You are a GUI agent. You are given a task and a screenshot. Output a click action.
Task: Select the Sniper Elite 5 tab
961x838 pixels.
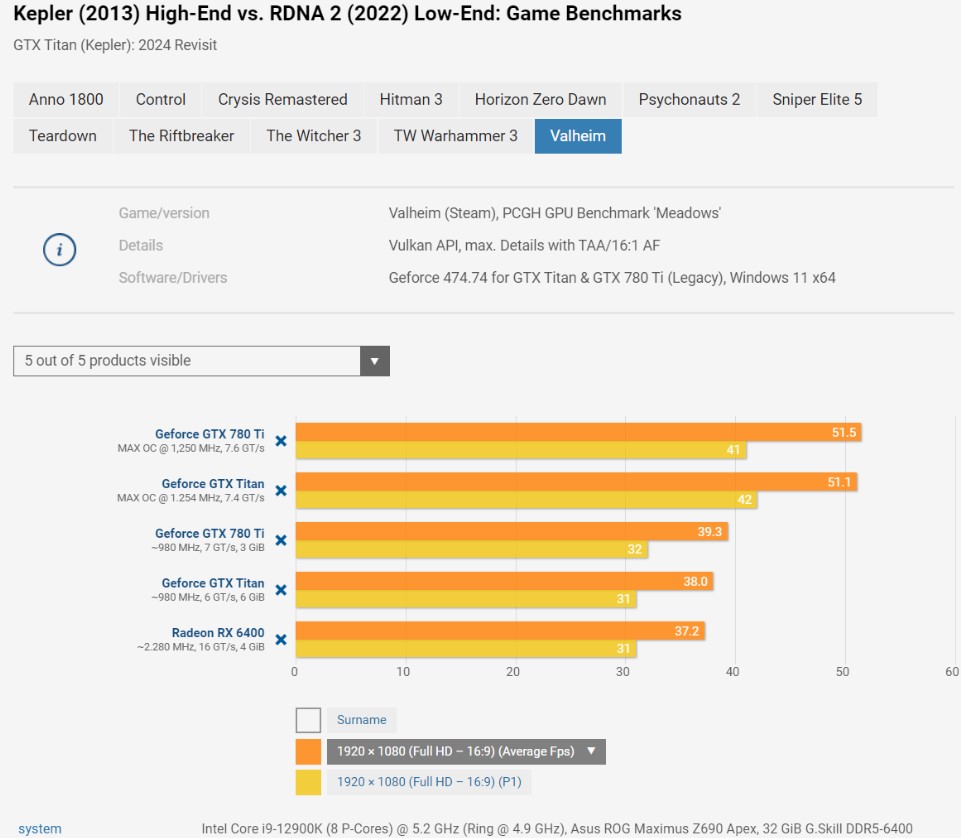click(817, 99)
